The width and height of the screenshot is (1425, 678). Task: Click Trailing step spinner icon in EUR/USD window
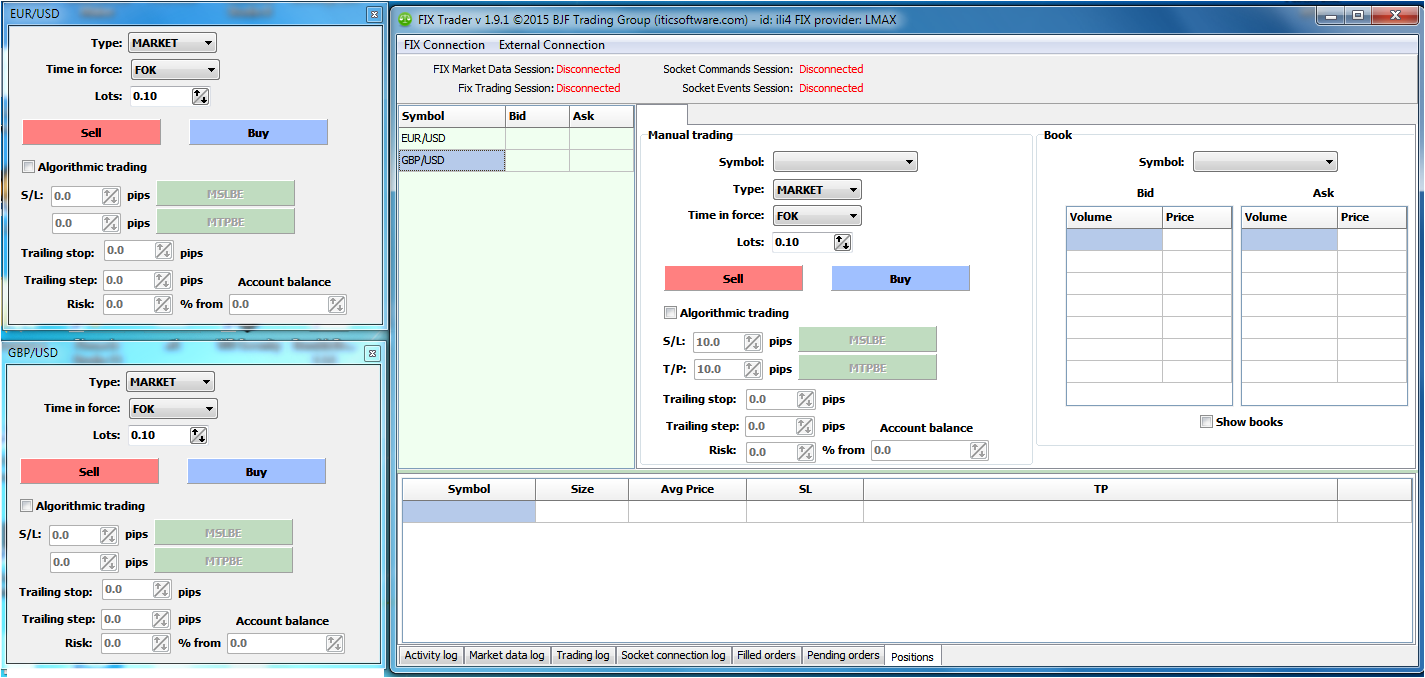(163, 281)
